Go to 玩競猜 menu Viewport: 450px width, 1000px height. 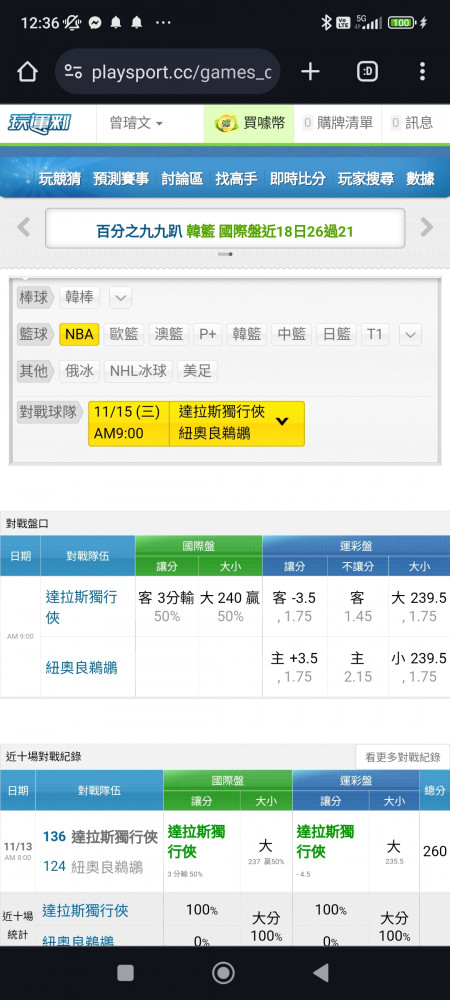tap(60, 179)
